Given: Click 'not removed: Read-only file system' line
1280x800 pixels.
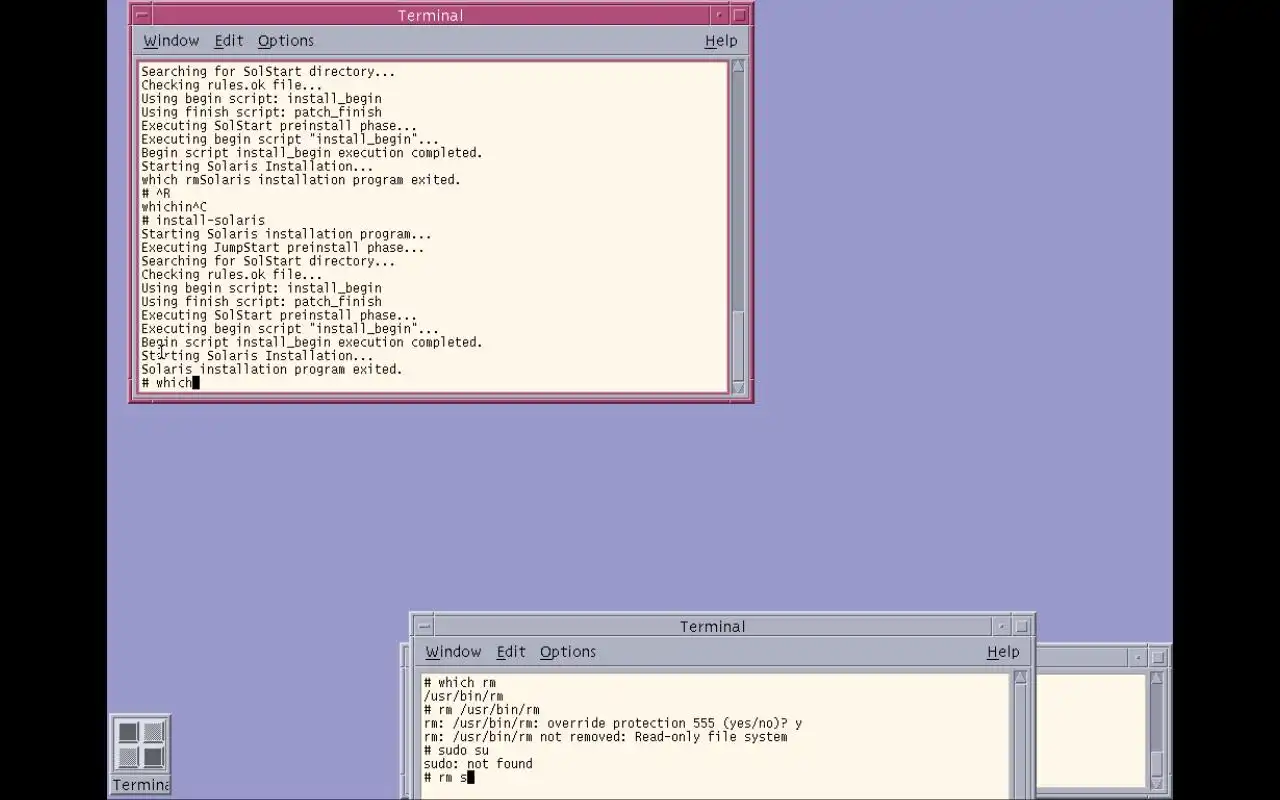Looking at the screenshot, I should coord(605,737).
